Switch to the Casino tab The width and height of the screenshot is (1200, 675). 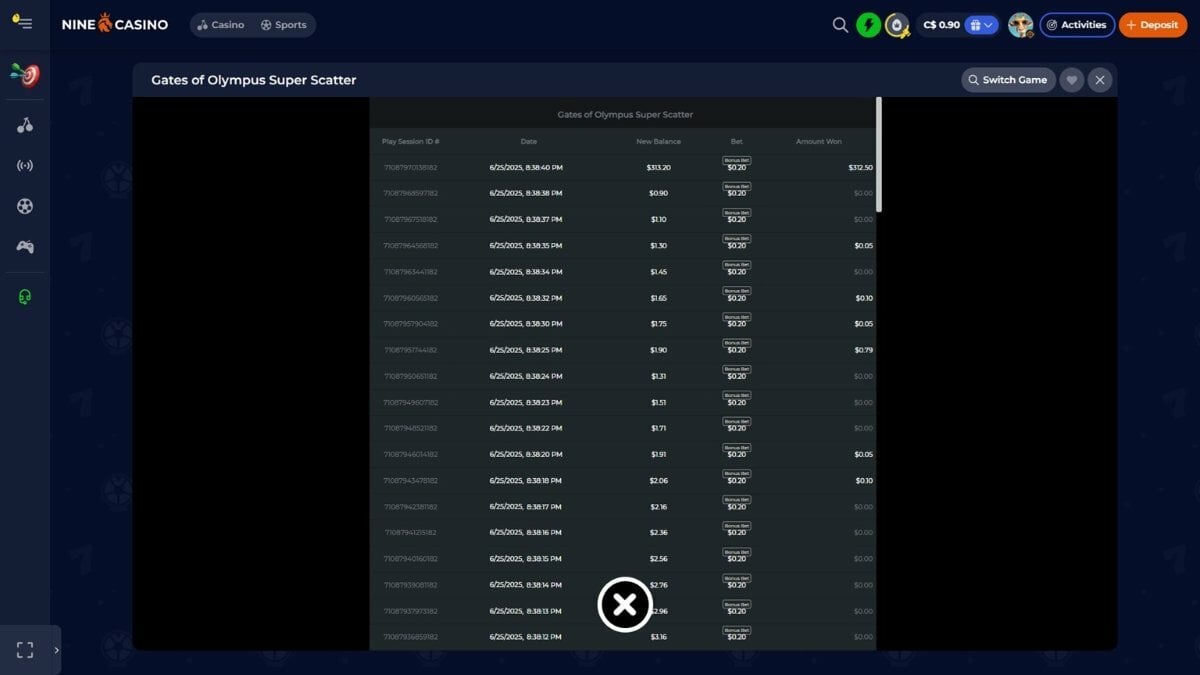click(221, 25)
